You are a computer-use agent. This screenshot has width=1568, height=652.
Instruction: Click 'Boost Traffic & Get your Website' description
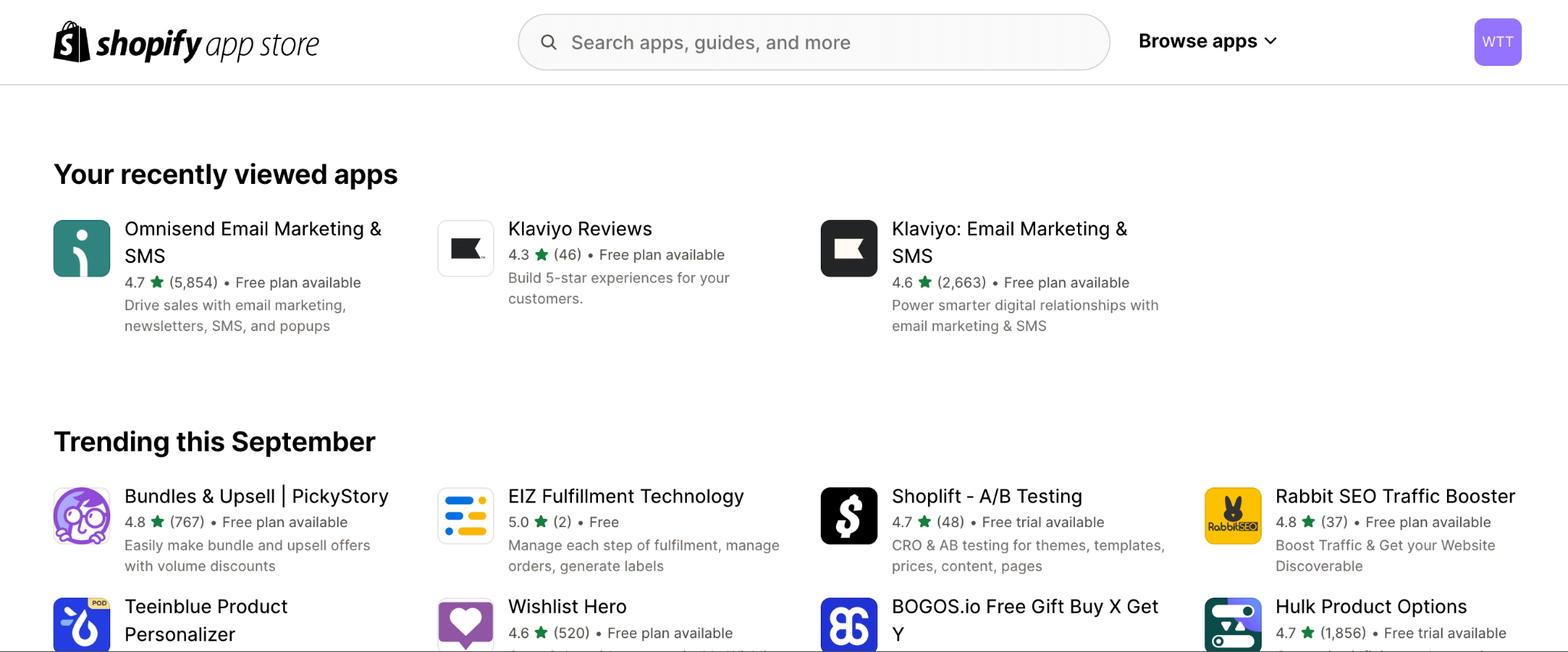(1385, 555)
